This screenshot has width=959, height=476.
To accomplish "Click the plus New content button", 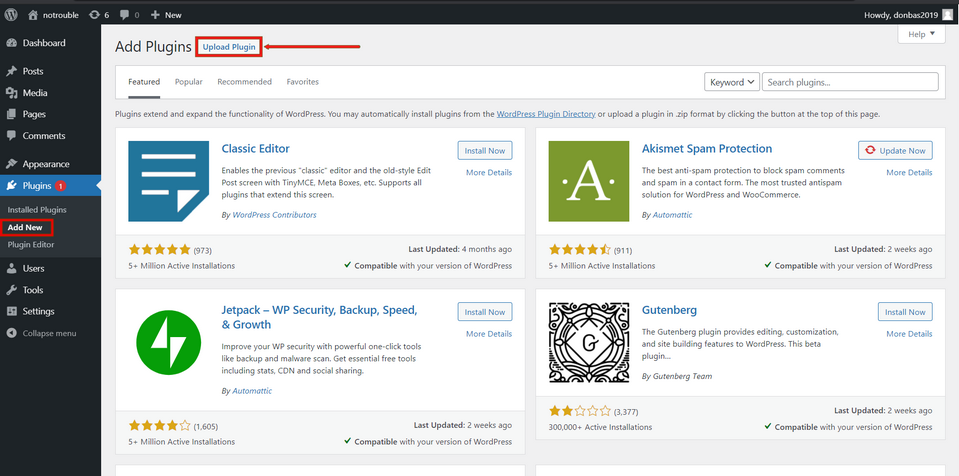I will (x=166, y=15).
